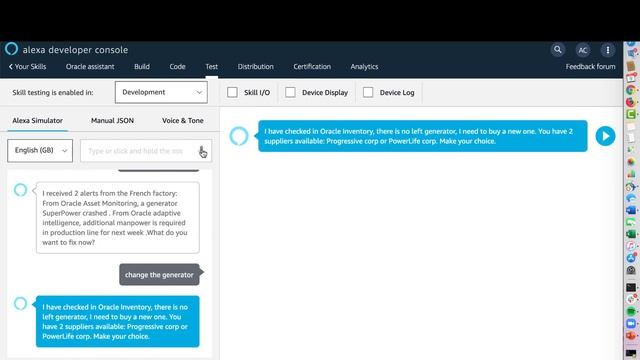Open the three-dot more options menu
This screenshot has height=360, width=640.
point(607,50)
